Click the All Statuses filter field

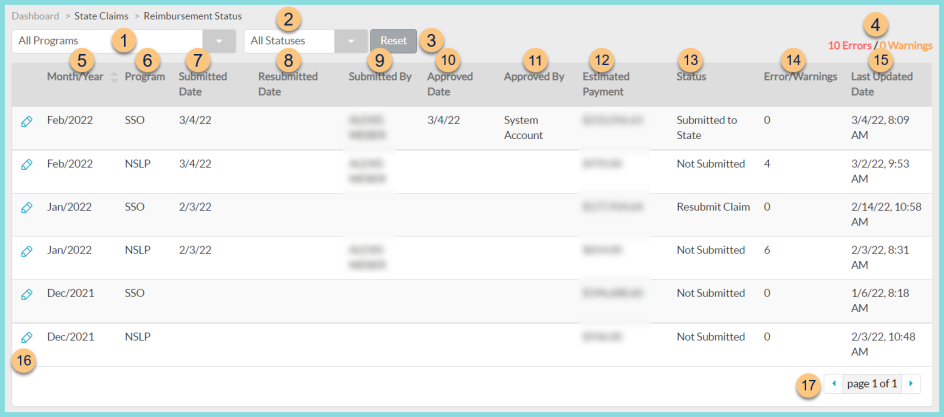click(x=289, y=42)
